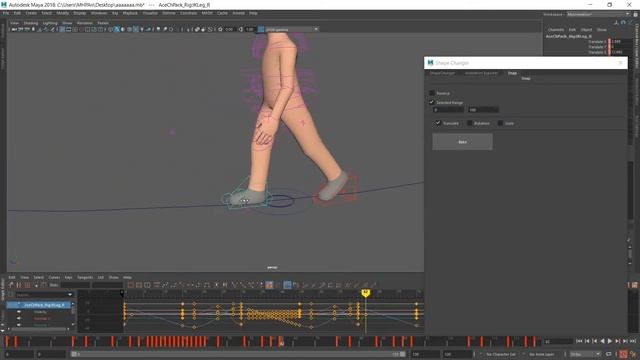Go to start of playback range
Screen dimensions: 640x360
click(x=579, y=341)
